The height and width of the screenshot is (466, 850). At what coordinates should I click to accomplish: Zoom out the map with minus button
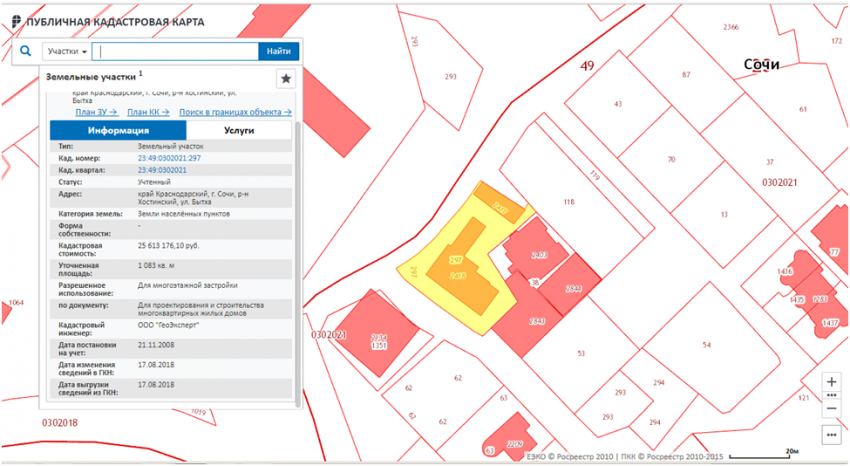(832, 409)
